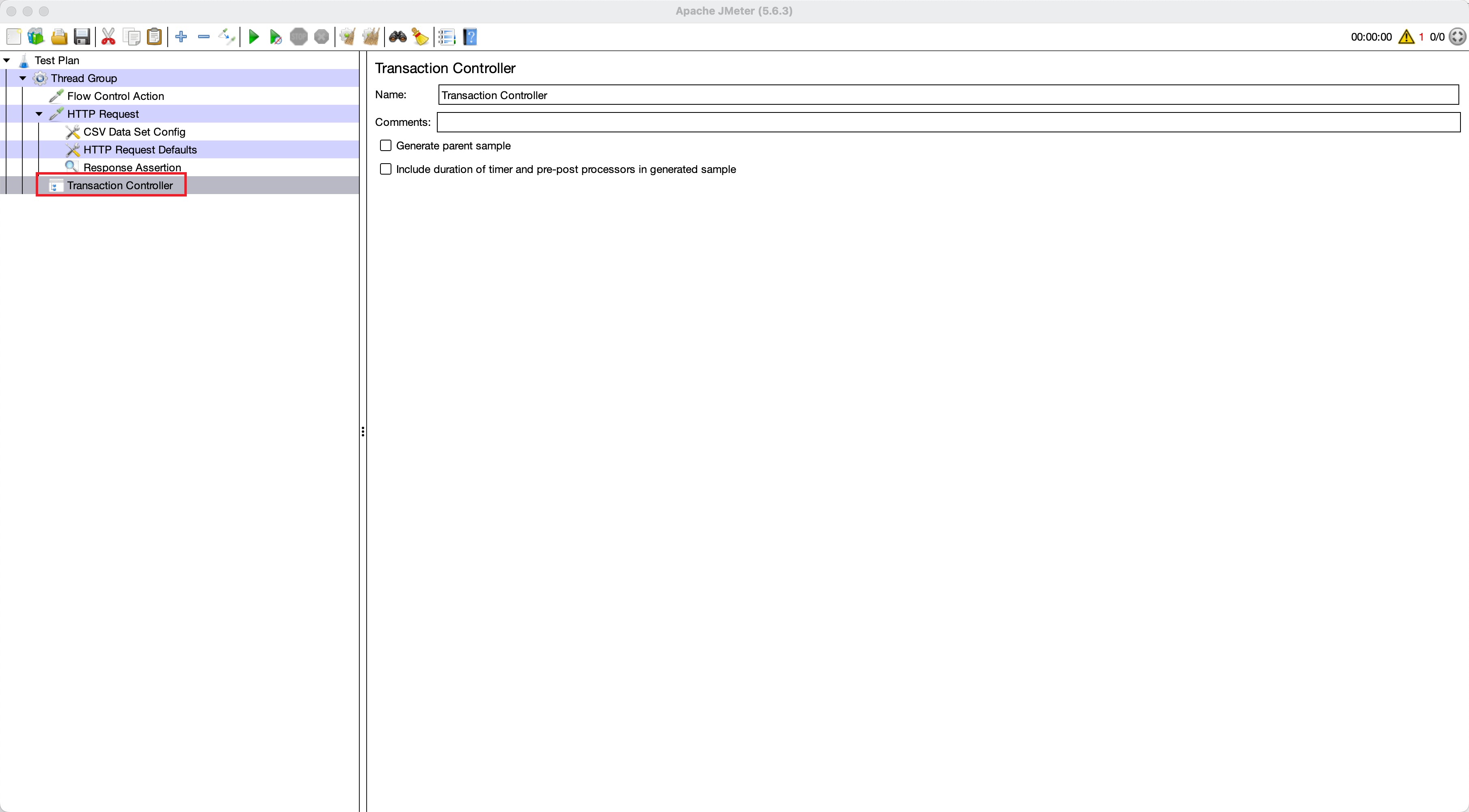Click the Name input field

point(948,95)
